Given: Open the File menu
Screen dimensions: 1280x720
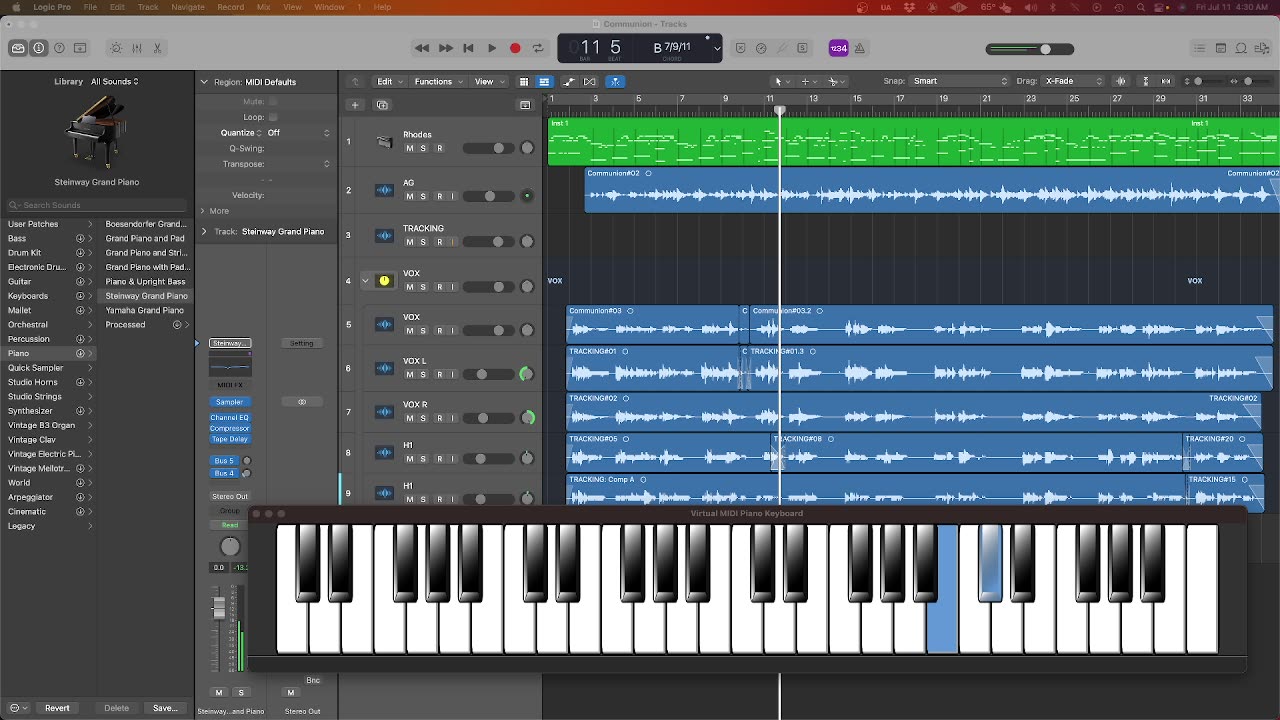Looking at the screenshot, I should pyautogui.click(x=90, y=7).
